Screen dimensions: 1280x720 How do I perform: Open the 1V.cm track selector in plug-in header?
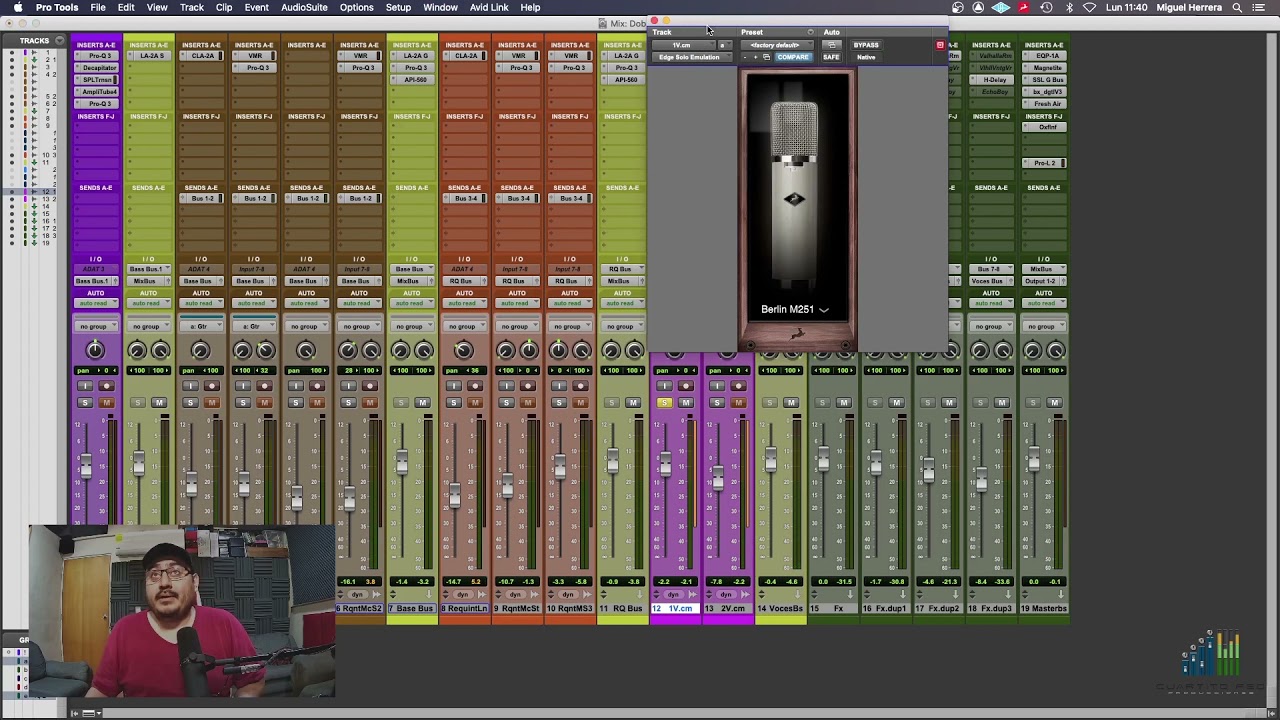(682, 45)
